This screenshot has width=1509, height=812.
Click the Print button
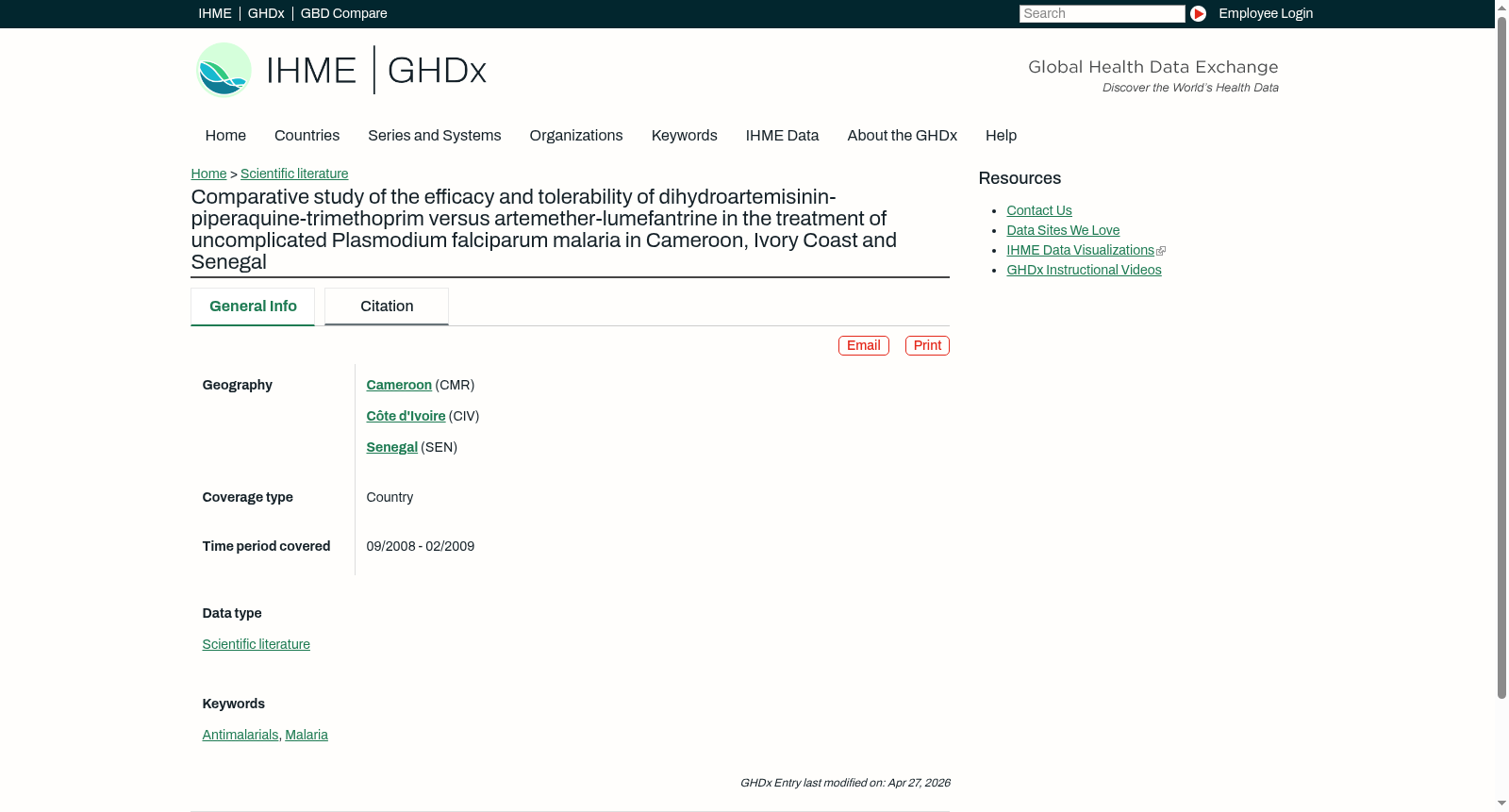click(x=927, y=346)
